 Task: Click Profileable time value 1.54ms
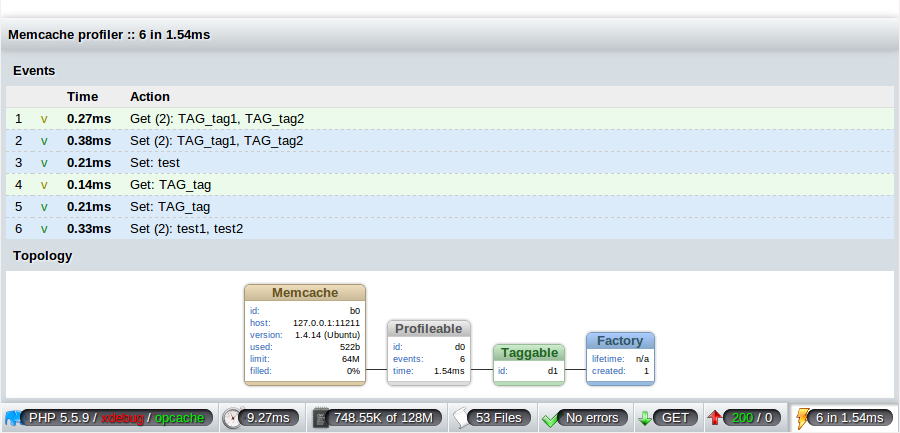tap(449, 371)
